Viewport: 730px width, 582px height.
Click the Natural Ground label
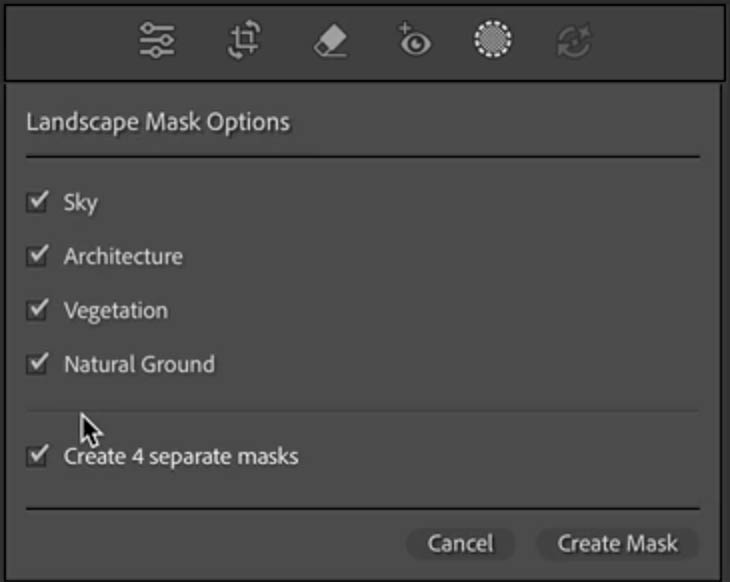140,364
